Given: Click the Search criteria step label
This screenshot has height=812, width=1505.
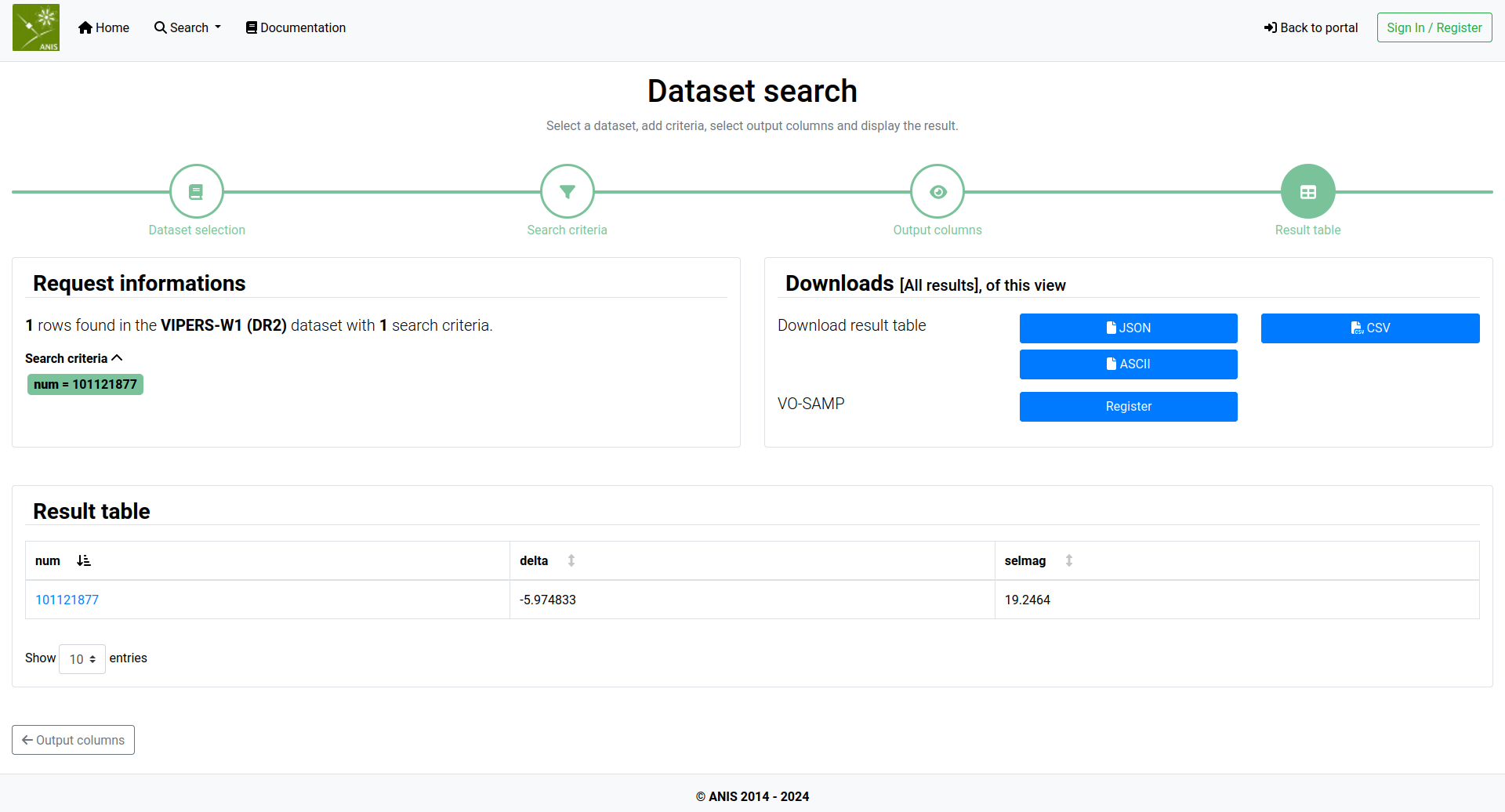Looking at the screenshot, I should point(568,230).
